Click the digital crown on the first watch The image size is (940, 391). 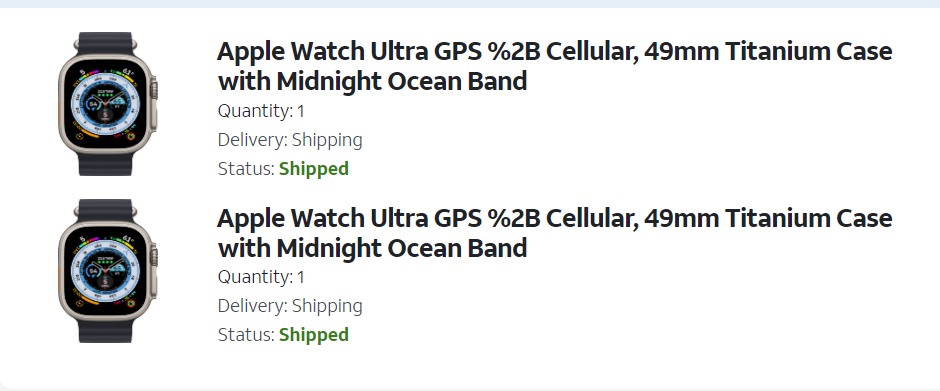[154, 90]
